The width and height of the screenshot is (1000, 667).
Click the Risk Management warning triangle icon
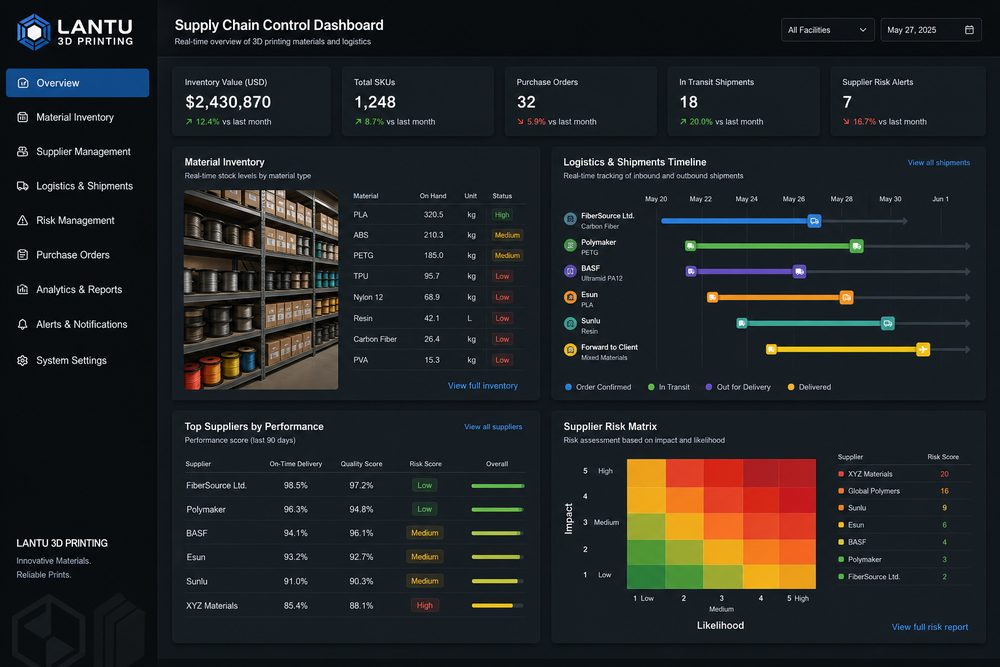pos(22,221)
